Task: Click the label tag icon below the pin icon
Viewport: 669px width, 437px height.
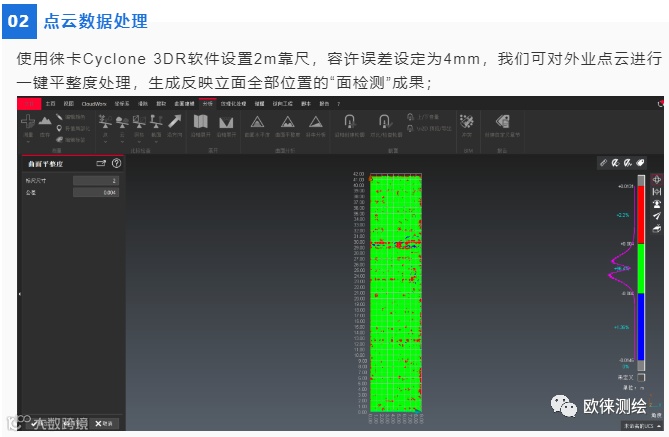Action: tap(59, 140)
